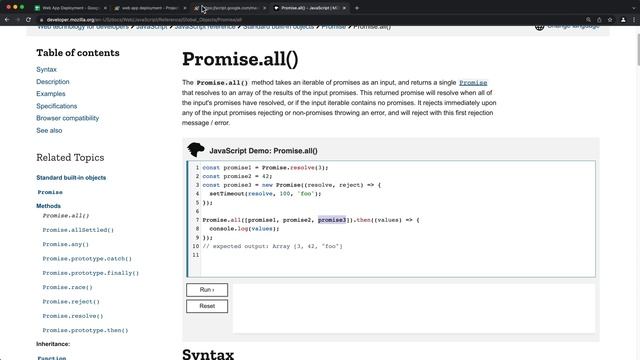Open Promise.prototype.then() sidebar link
Viewport: 640px width, 360px height.
(x=85, y=330)
